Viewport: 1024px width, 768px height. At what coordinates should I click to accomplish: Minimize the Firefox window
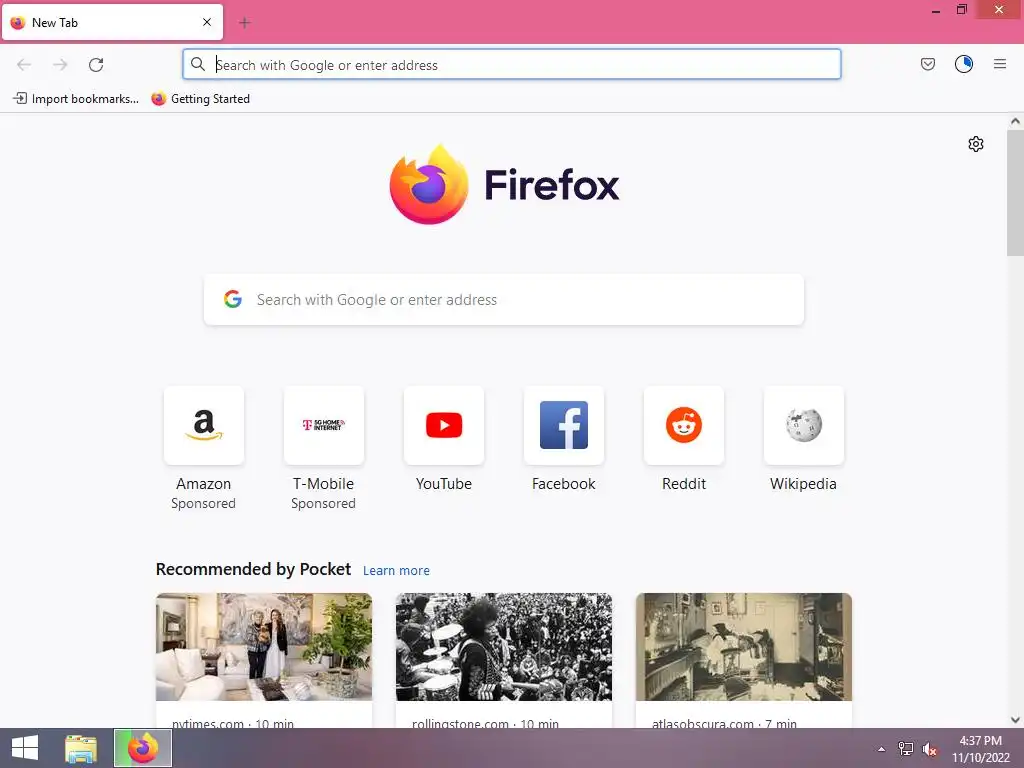[936, 10]
